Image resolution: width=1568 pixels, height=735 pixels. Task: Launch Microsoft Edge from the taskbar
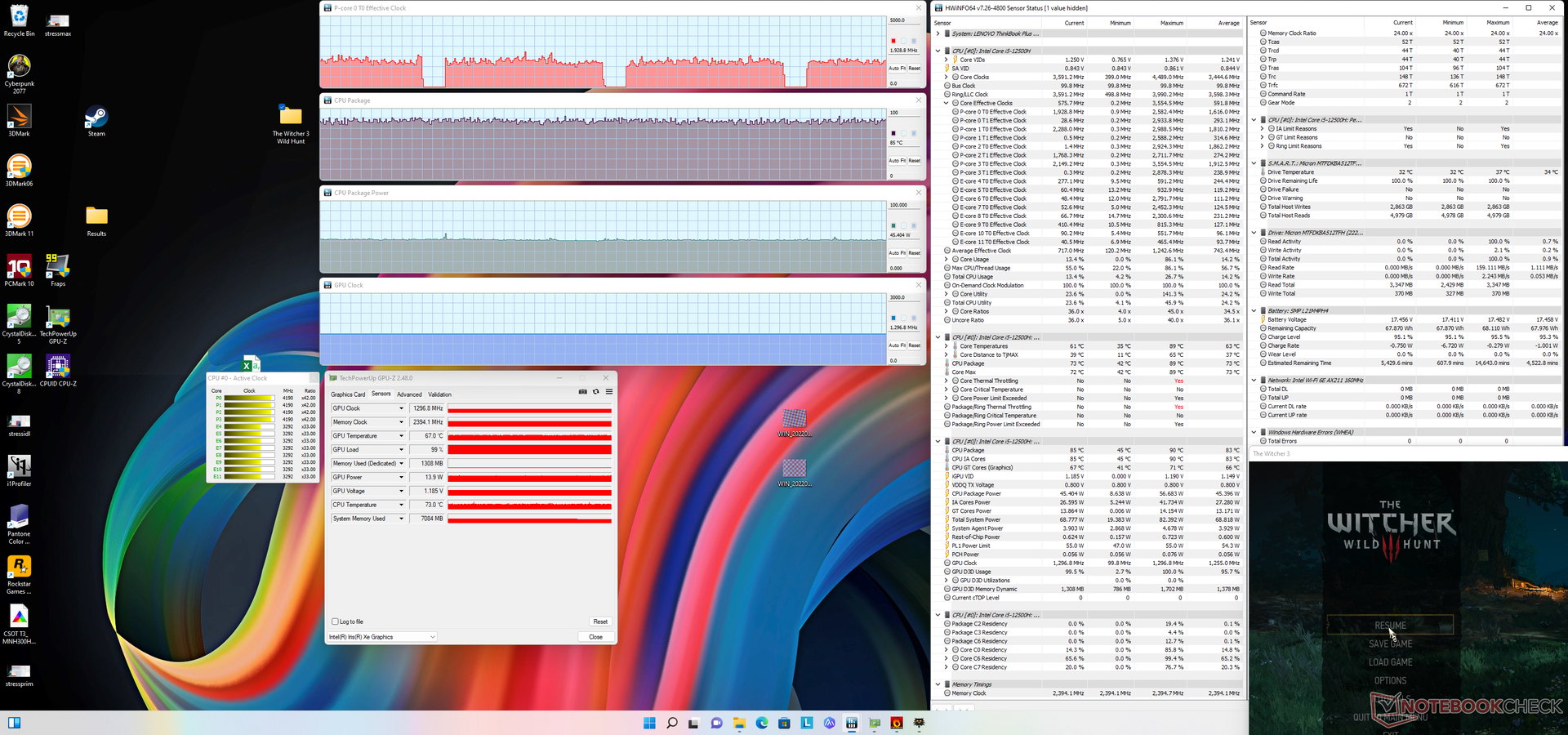point(762,723)
